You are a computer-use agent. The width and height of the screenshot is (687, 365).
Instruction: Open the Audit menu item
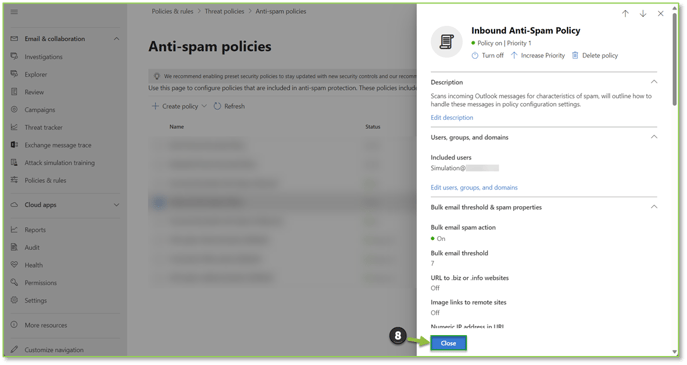point(32,248)
